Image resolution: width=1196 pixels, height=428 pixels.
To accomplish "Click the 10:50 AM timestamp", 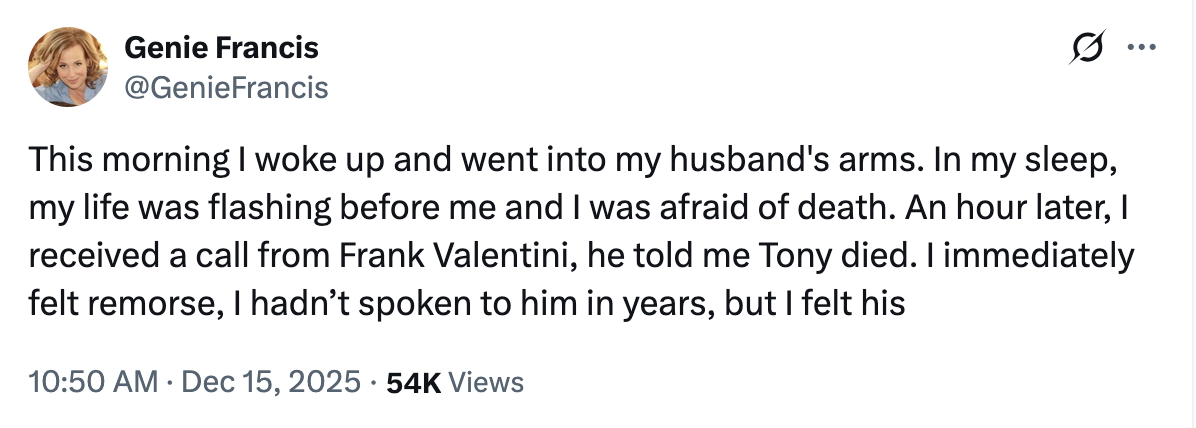I will [x=93, y=381].
